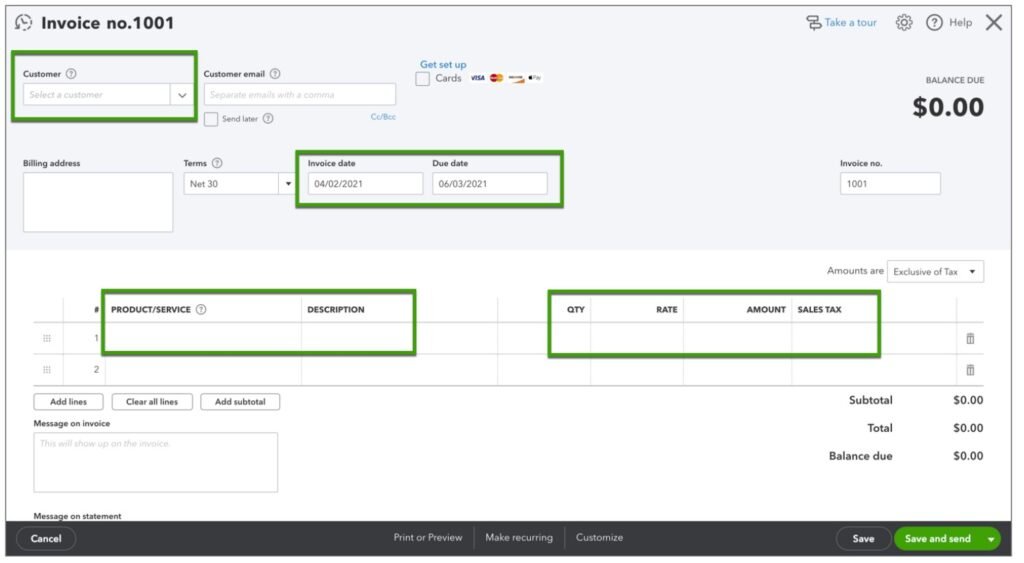Click the Add lines button
The image size is (1024, 563).
69,402
